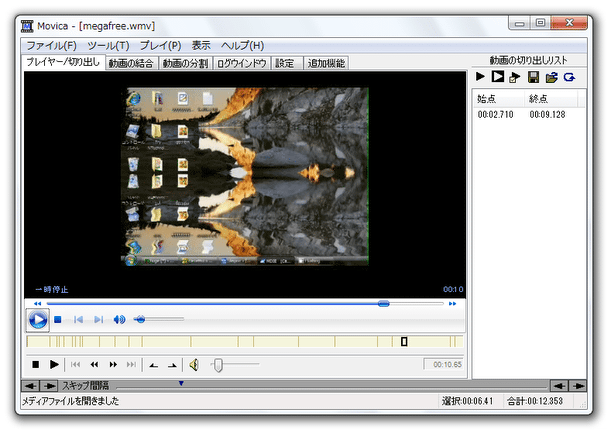The image size is (611, 433).
Task: Click the メディアファイルを開きました status message
Action: 71,401
